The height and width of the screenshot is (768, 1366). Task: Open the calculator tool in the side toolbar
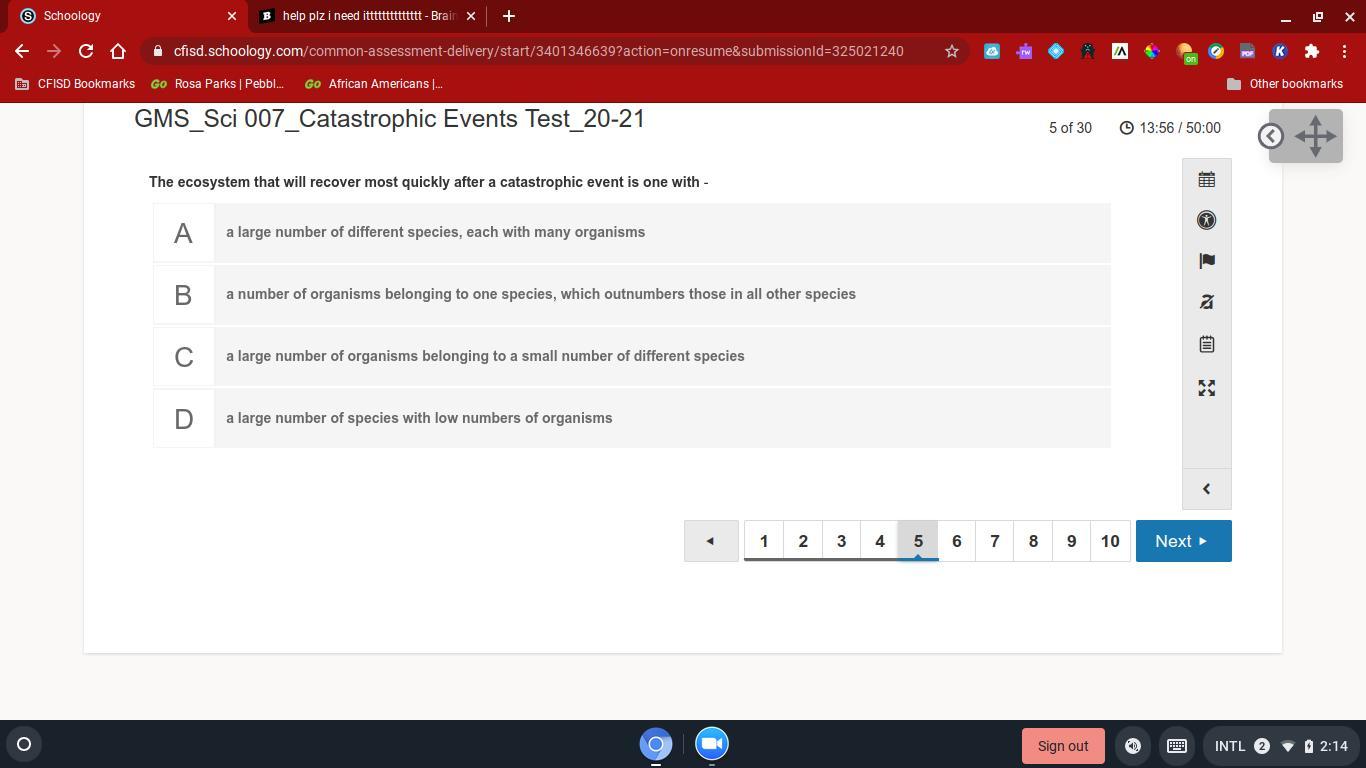tap(1206, 180)
